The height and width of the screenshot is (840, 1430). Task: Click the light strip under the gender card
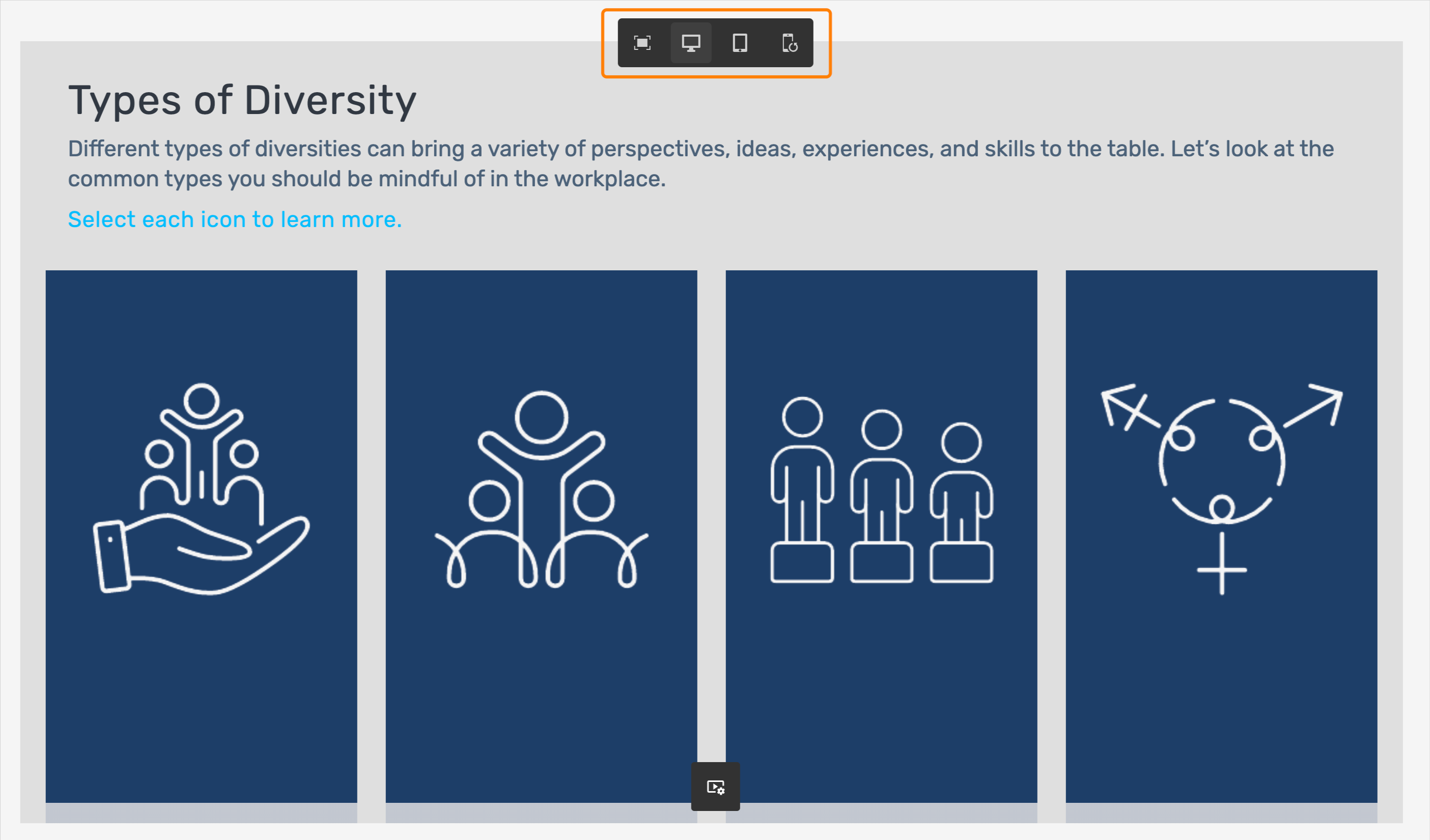point(1221,813)
